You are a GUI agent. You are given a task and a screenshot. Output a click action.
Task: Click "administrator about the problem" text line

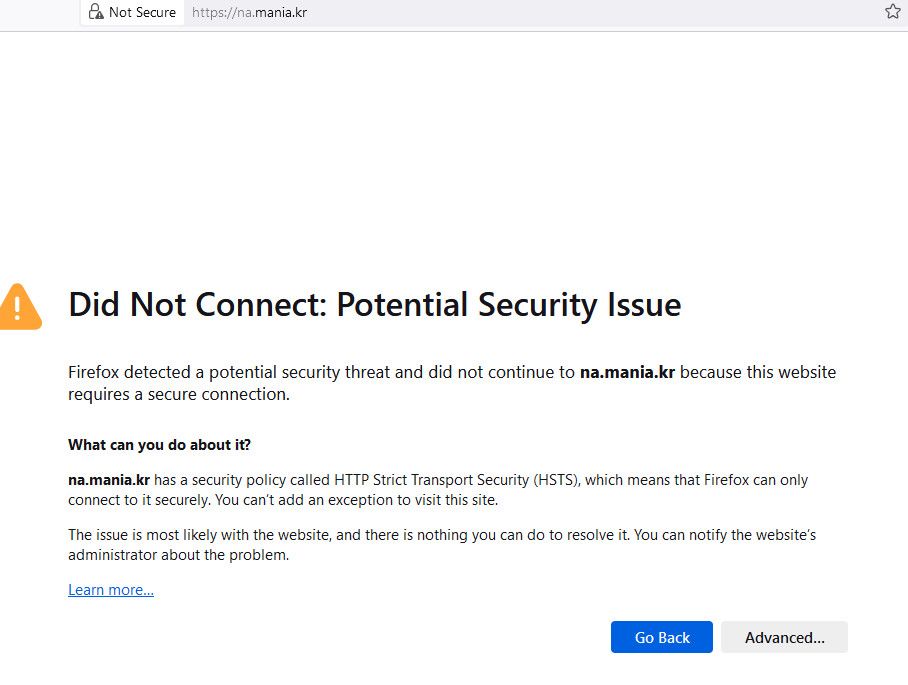click(178, 555)
